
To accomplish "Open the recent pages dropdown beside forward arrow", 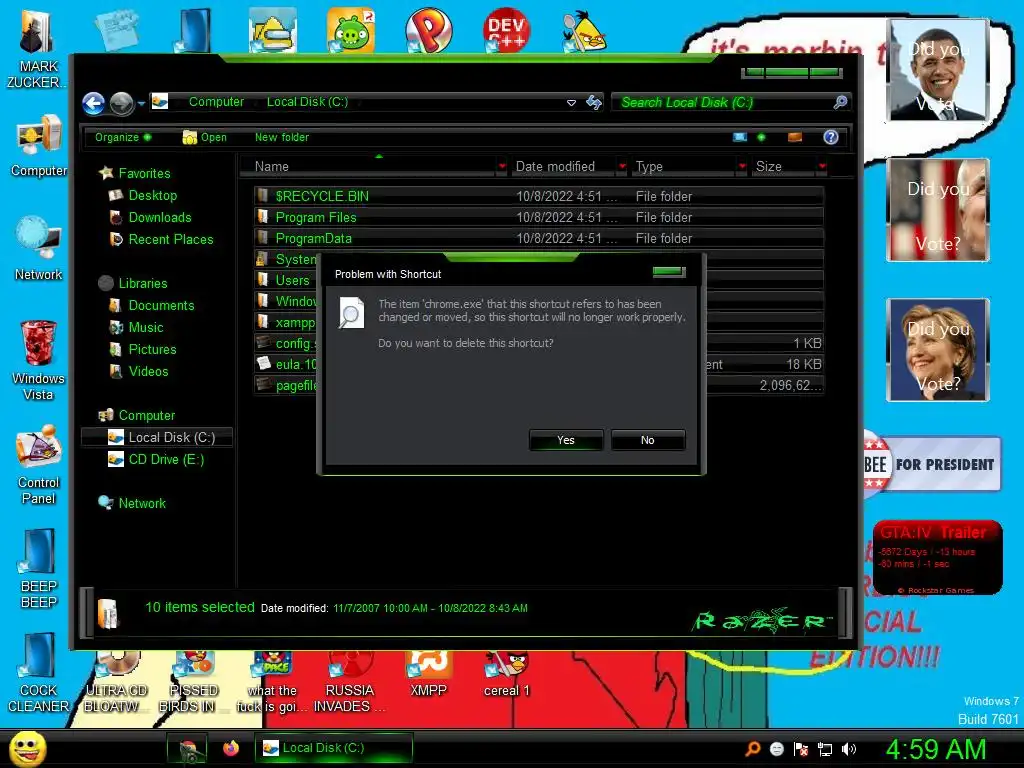I will tap(141, 103).
